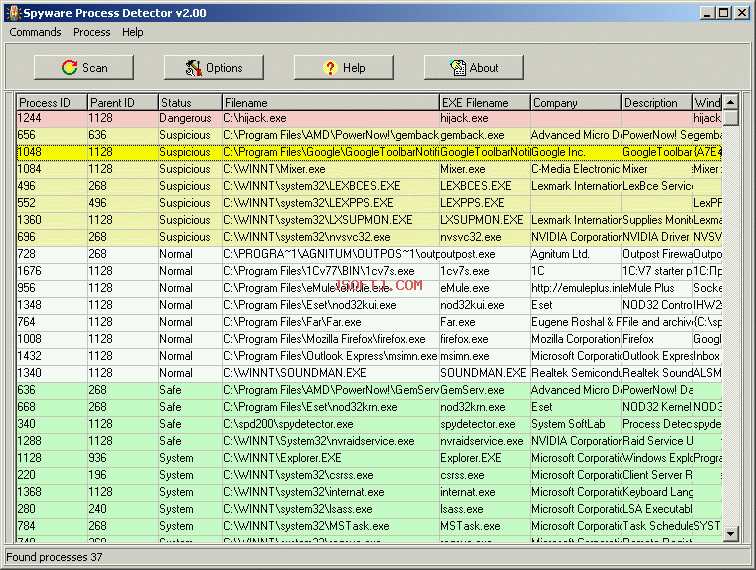Select the csrss.exe EXE filename cell

tap(485, 475)
